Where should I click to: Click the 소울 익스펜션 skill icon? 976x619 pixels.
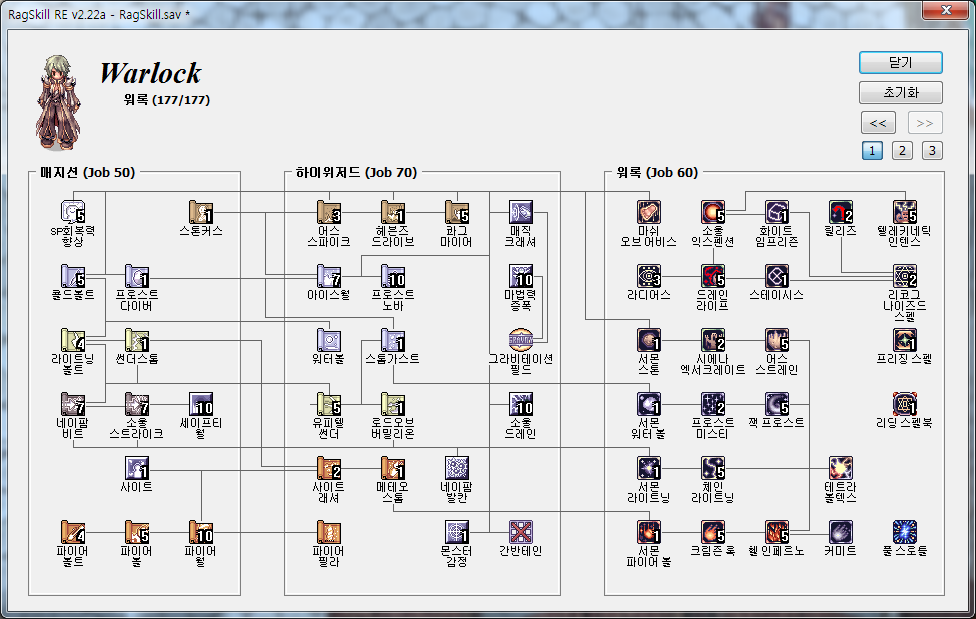713,212
